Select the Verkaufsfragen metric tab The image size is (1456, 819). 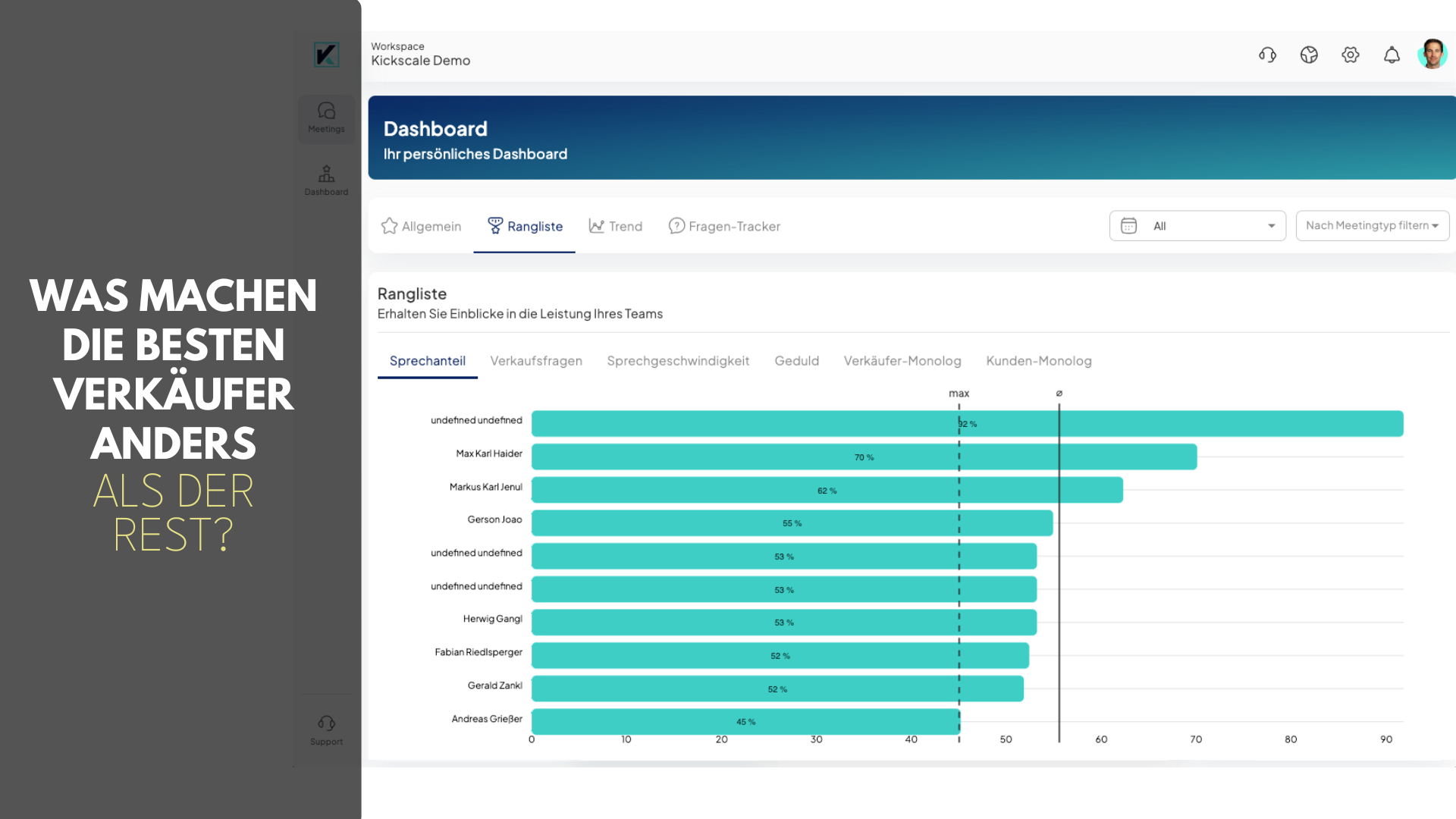pos(536,361)
